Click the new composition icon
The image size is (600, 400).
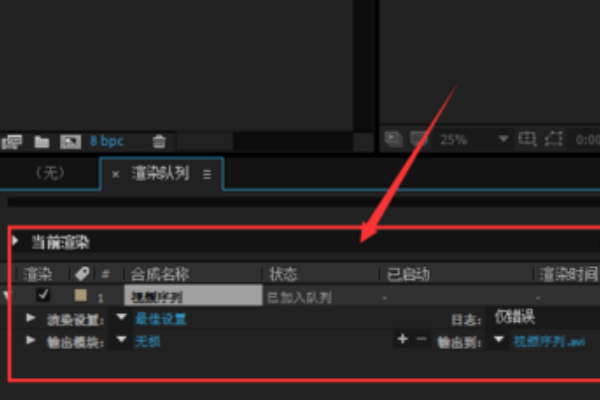coord(70,142)
